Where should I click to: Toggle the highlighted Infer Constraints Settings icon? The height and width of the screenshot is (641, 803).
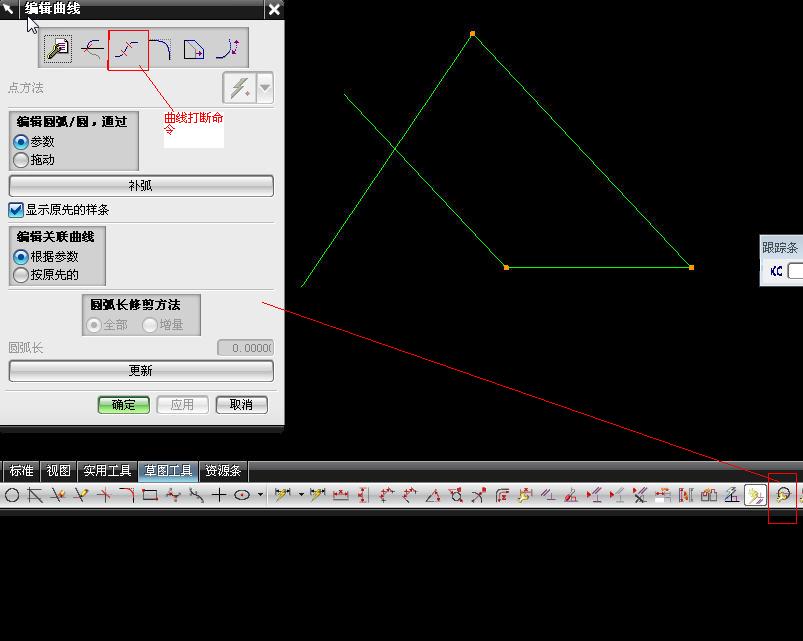(x=755, y=495)
